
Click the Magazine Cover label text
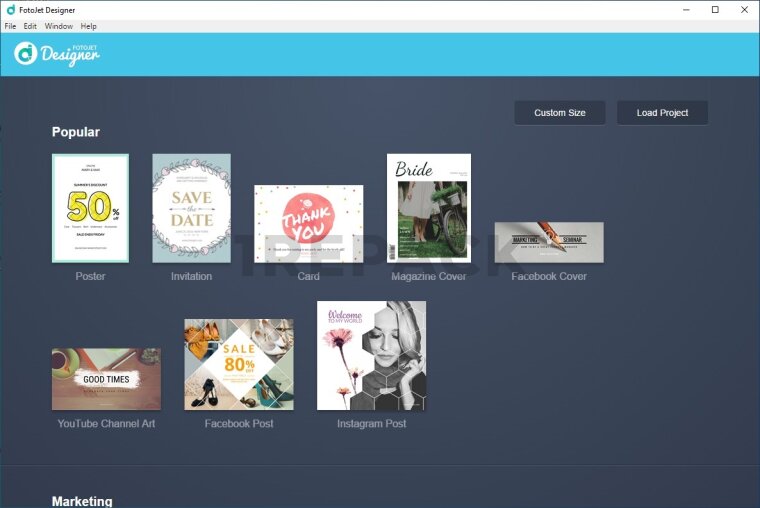[428, 276]
